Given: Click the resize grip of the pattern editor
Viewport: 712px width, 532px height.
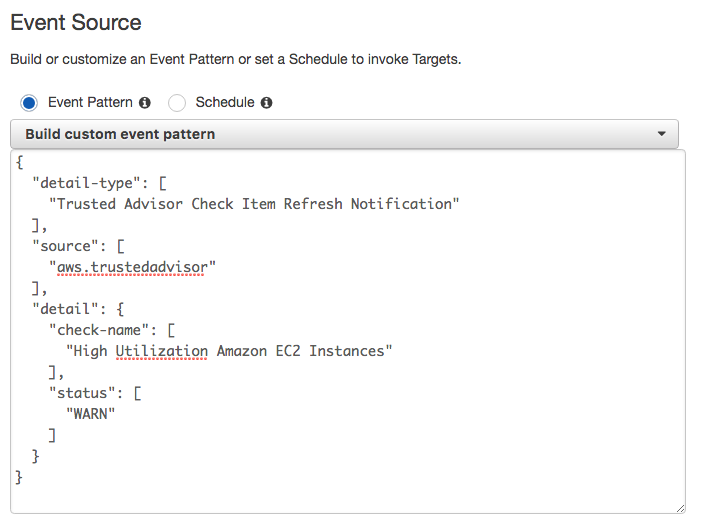Looking at the screenshot, I should (680, 508).
